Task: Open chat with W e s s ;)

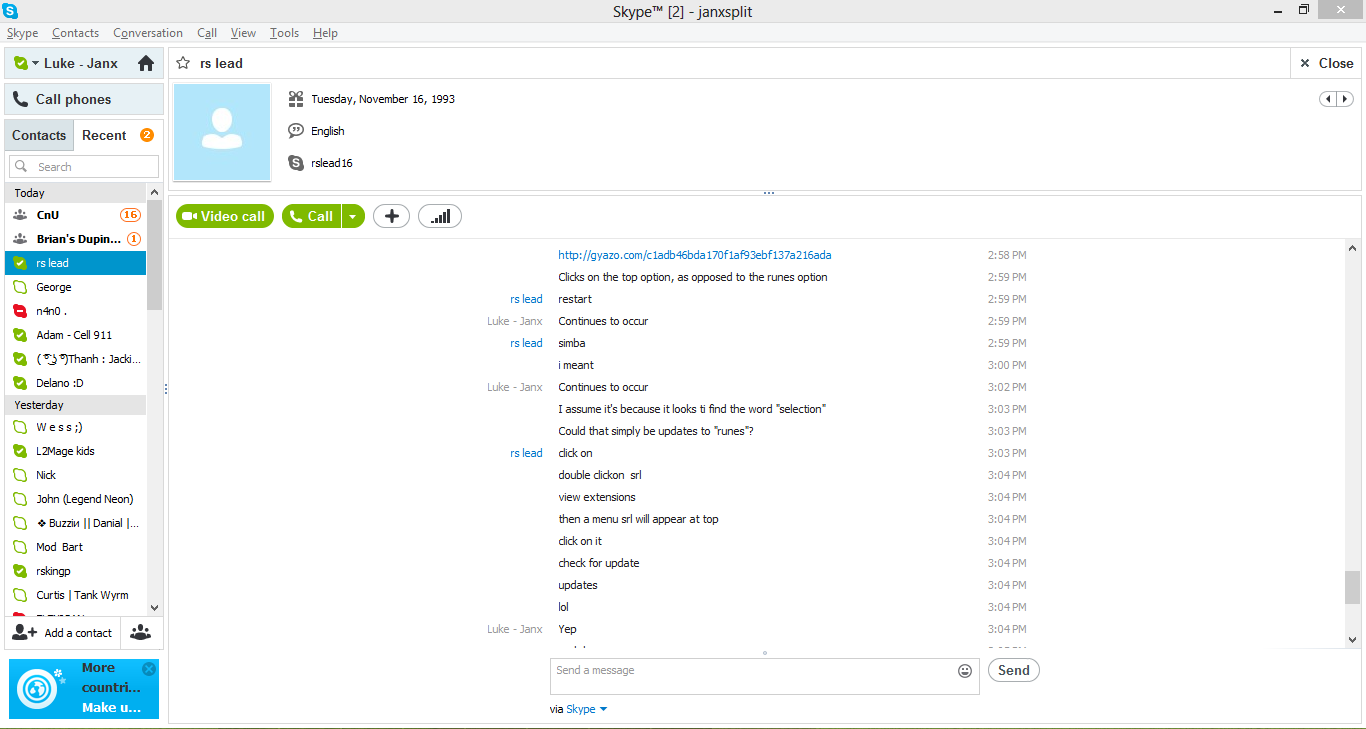Action: pos(75,427)
